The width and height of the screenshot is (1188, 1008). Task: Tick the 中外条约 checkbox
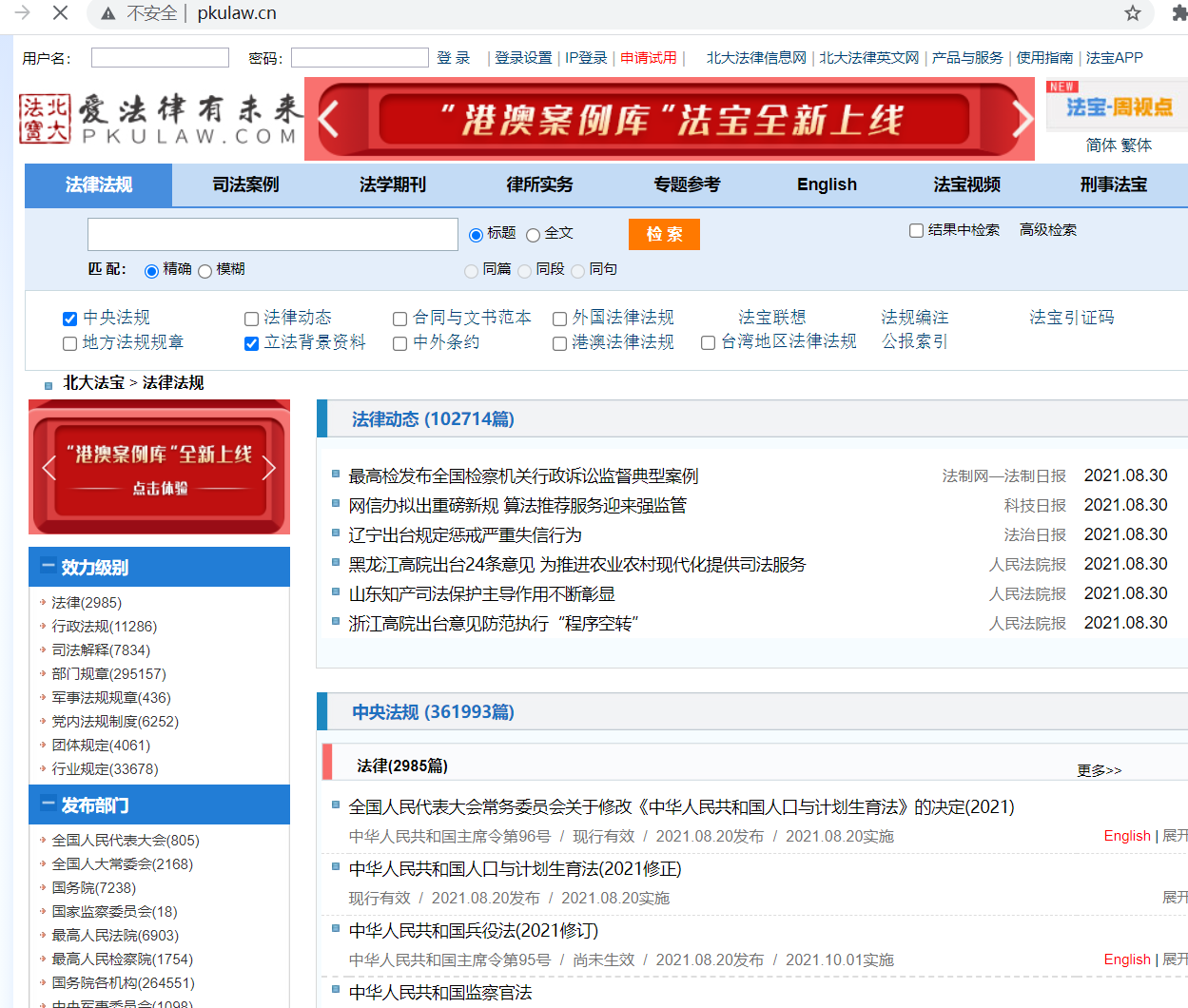(399, 343)
